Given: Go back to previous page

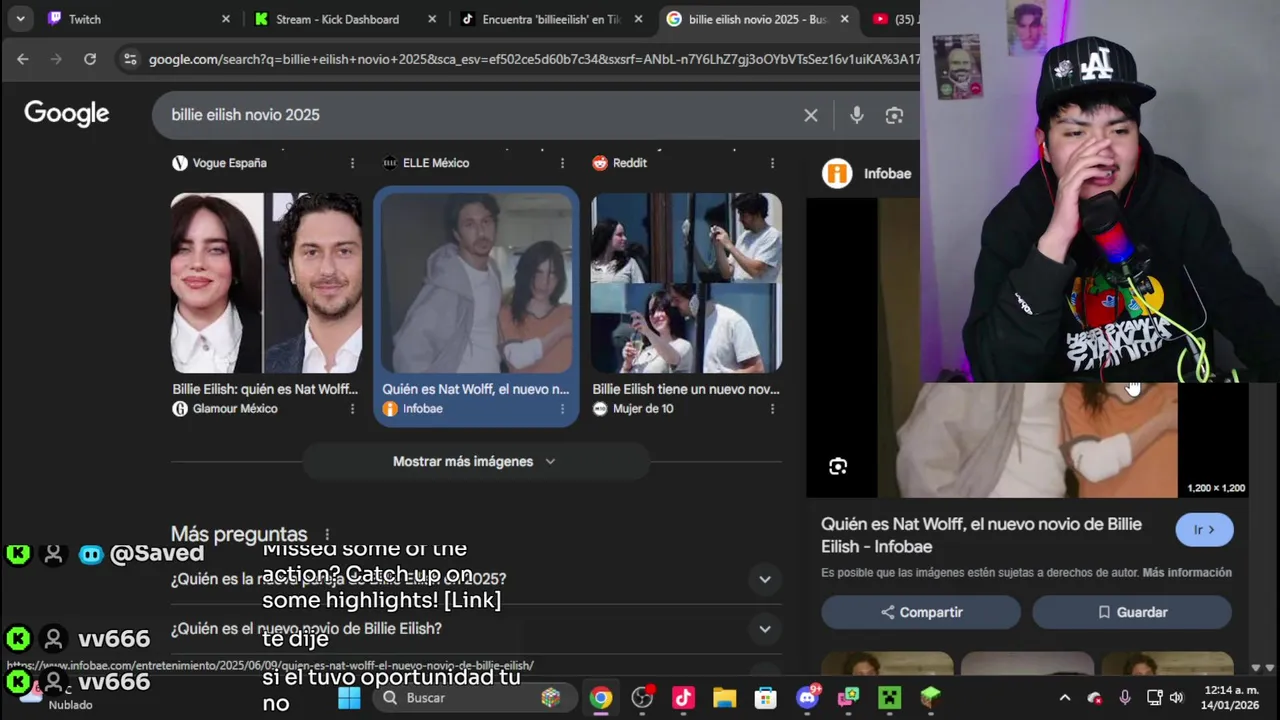Looking at the screenshot, I should (x=22, y=59).
